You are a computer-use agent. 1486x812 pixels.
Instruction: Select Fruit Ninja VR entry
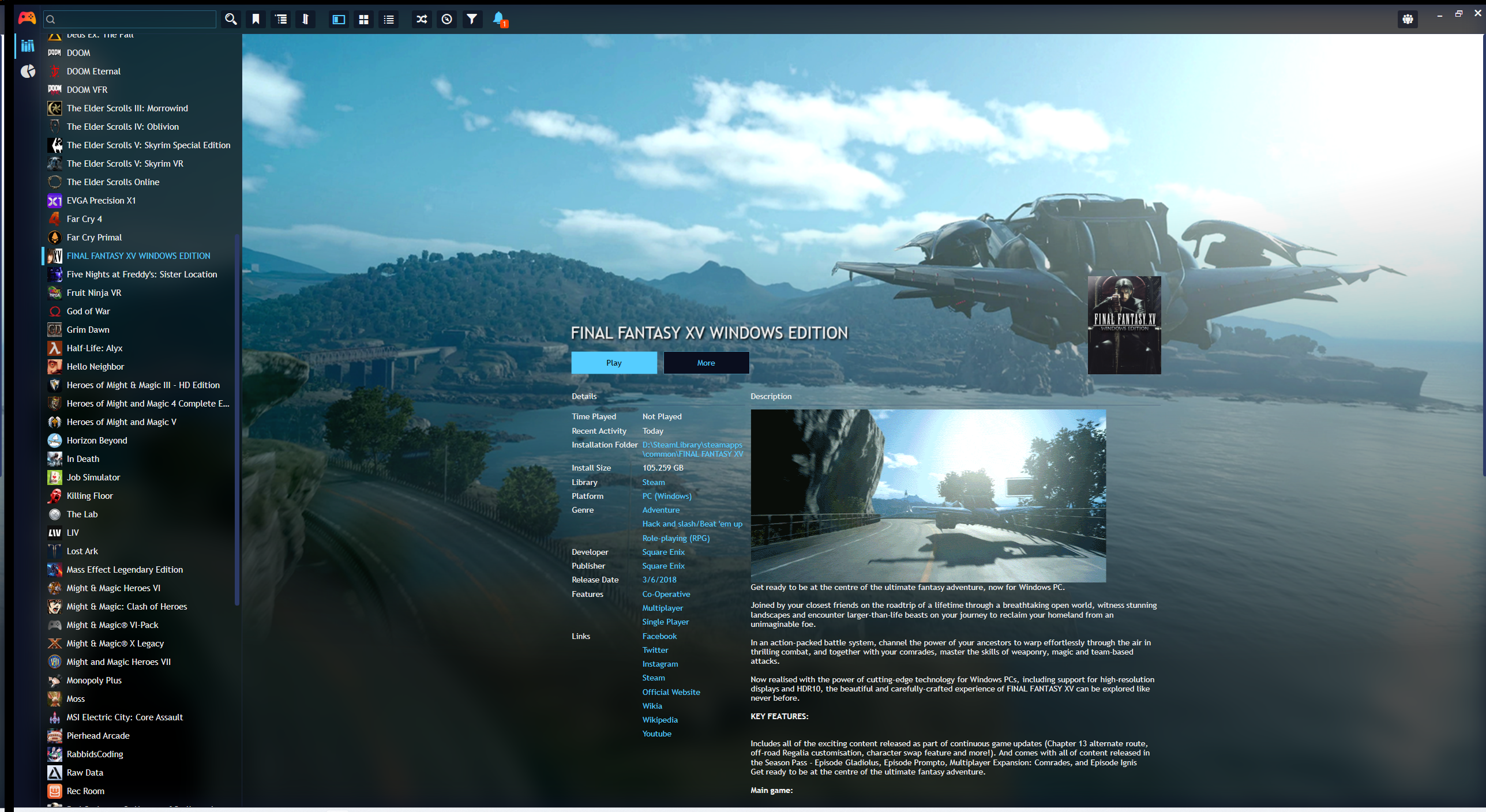point(141,292)
